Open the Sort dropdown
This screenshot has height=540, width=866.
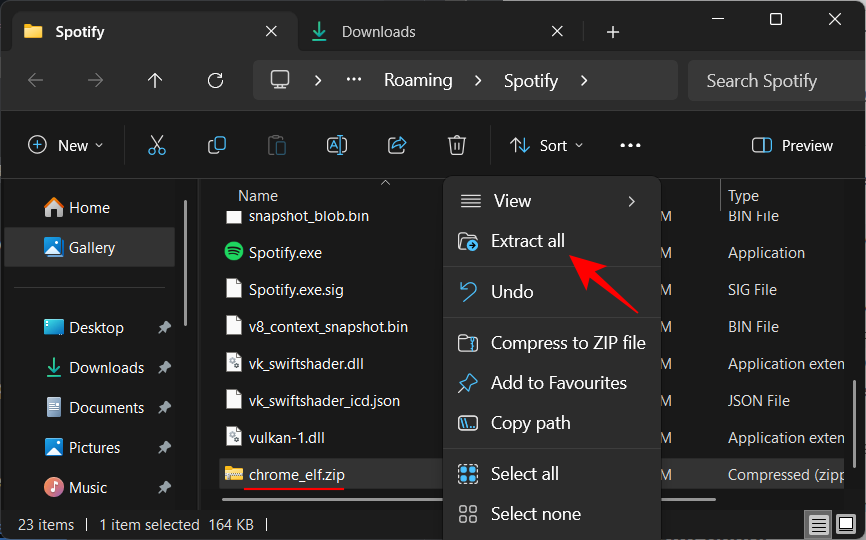(546, 145)
